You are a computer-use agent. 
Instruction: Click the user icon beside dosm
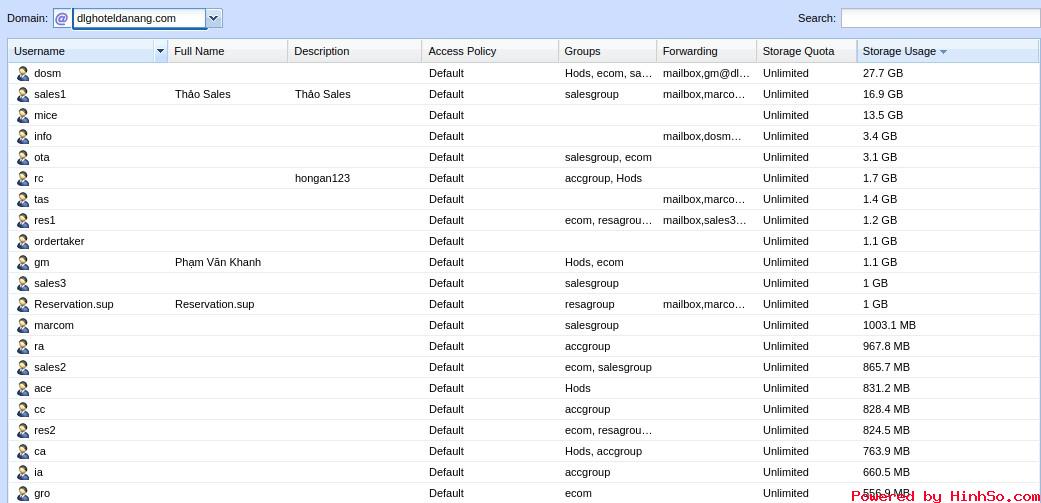tap(23, 73)
